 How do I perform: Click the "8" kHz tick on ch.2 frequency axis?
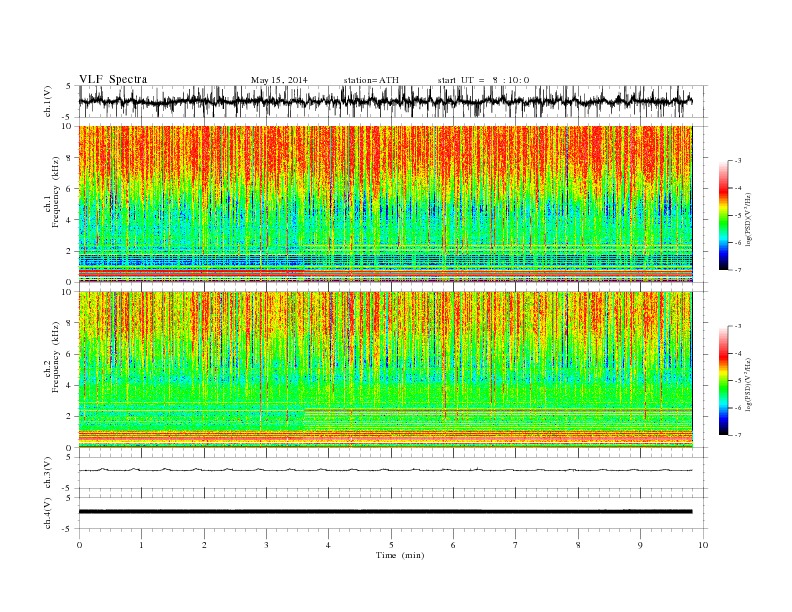tap(69, 323)
